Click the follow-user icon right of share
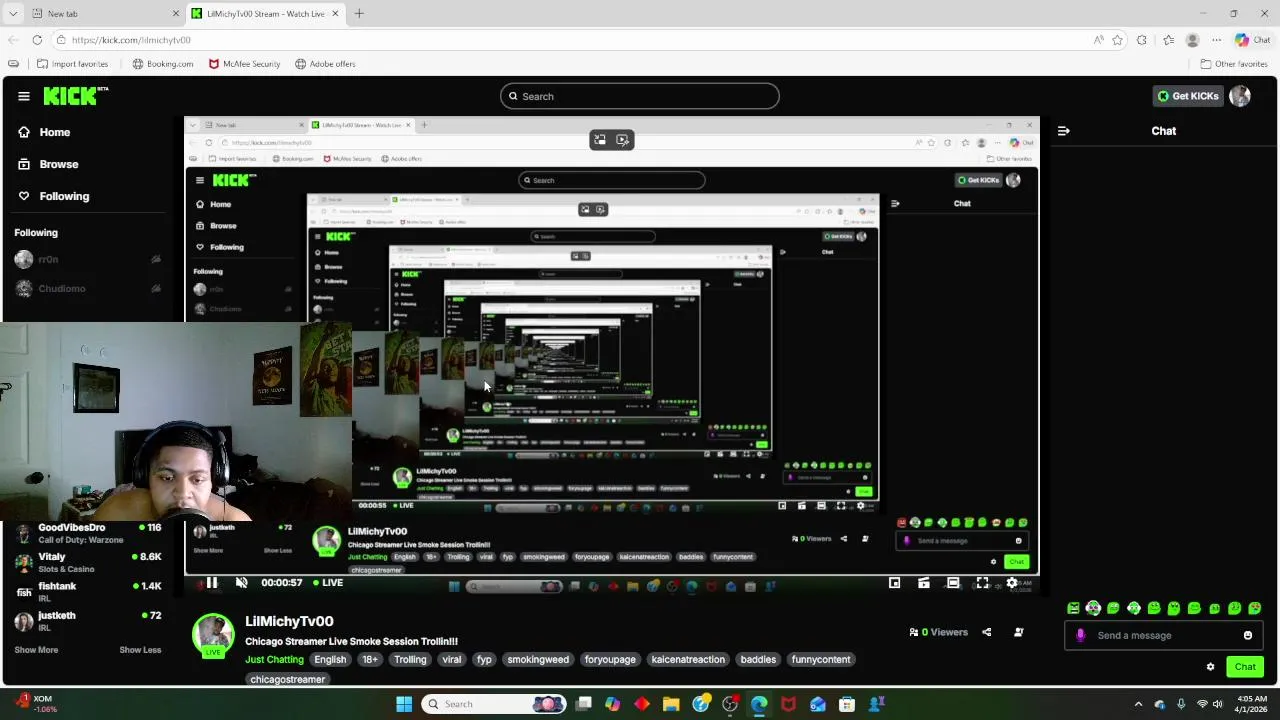Screen dimensions: 1280x720 coord(1018,632)
